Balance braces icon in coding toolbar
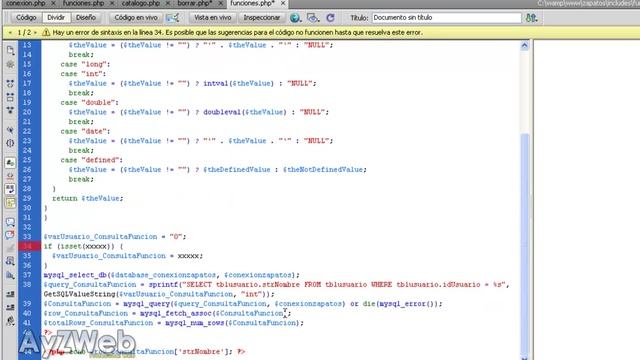Screen dimensions: 640x360 (x=10, y=143)
